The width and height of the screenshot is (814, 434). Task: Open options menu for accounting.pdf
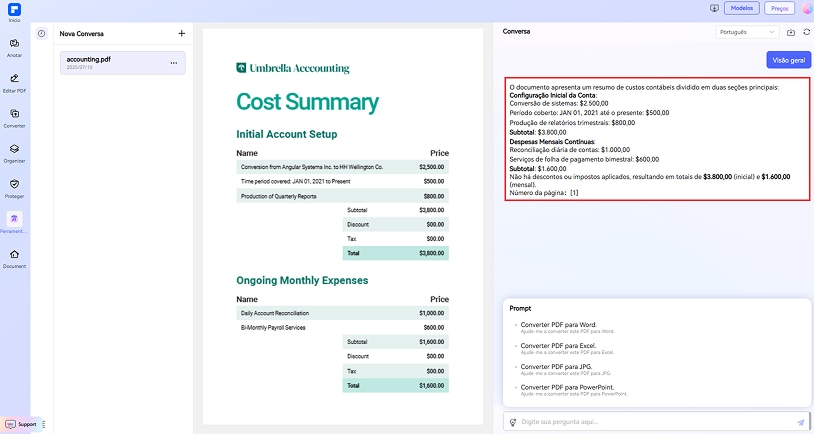pyautogui.click(x=174, y=63)
